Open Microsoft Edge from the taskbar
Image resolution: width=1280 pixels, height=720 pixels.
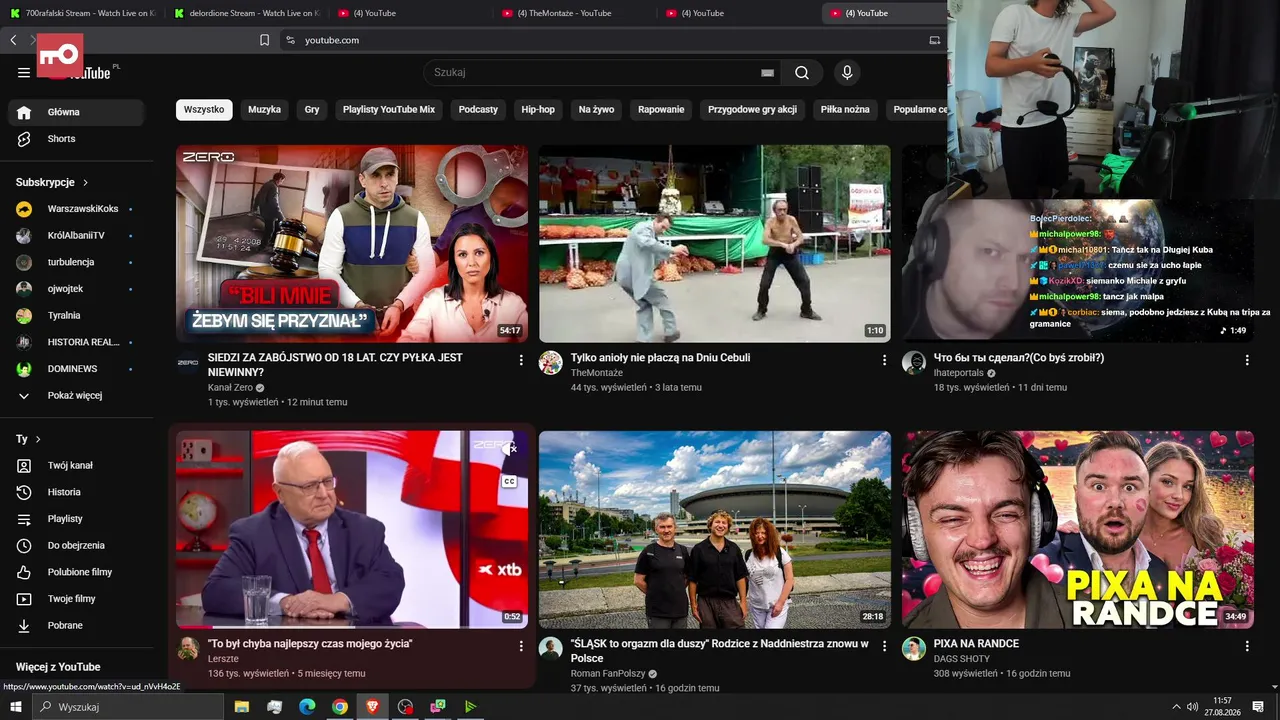307,707
